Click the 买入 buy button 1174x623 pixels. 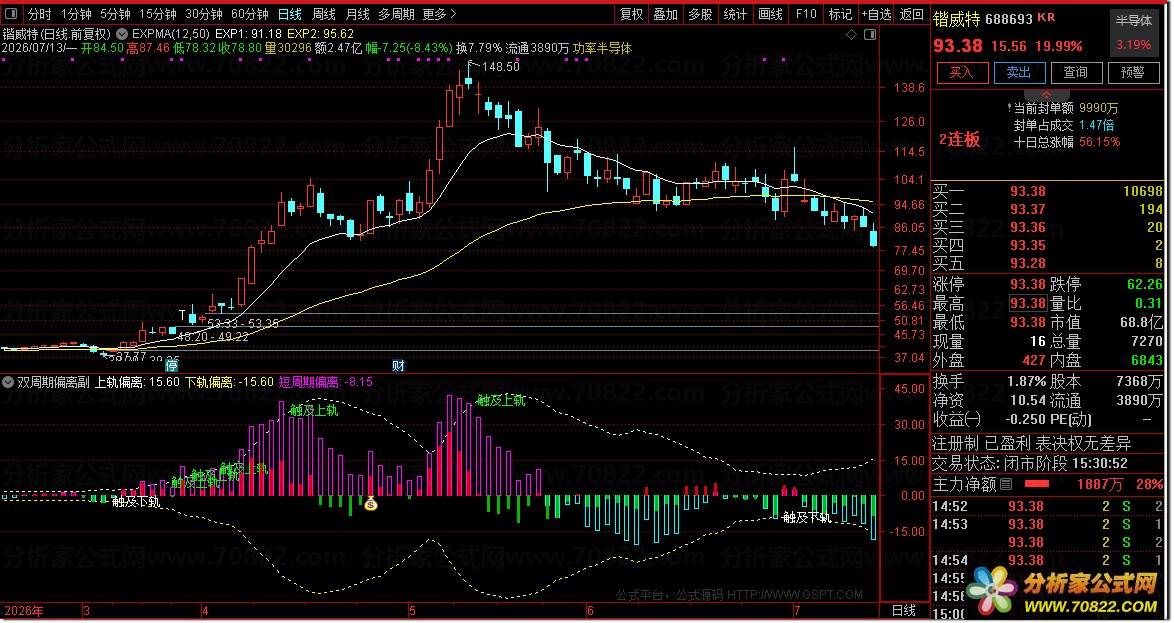961,73
